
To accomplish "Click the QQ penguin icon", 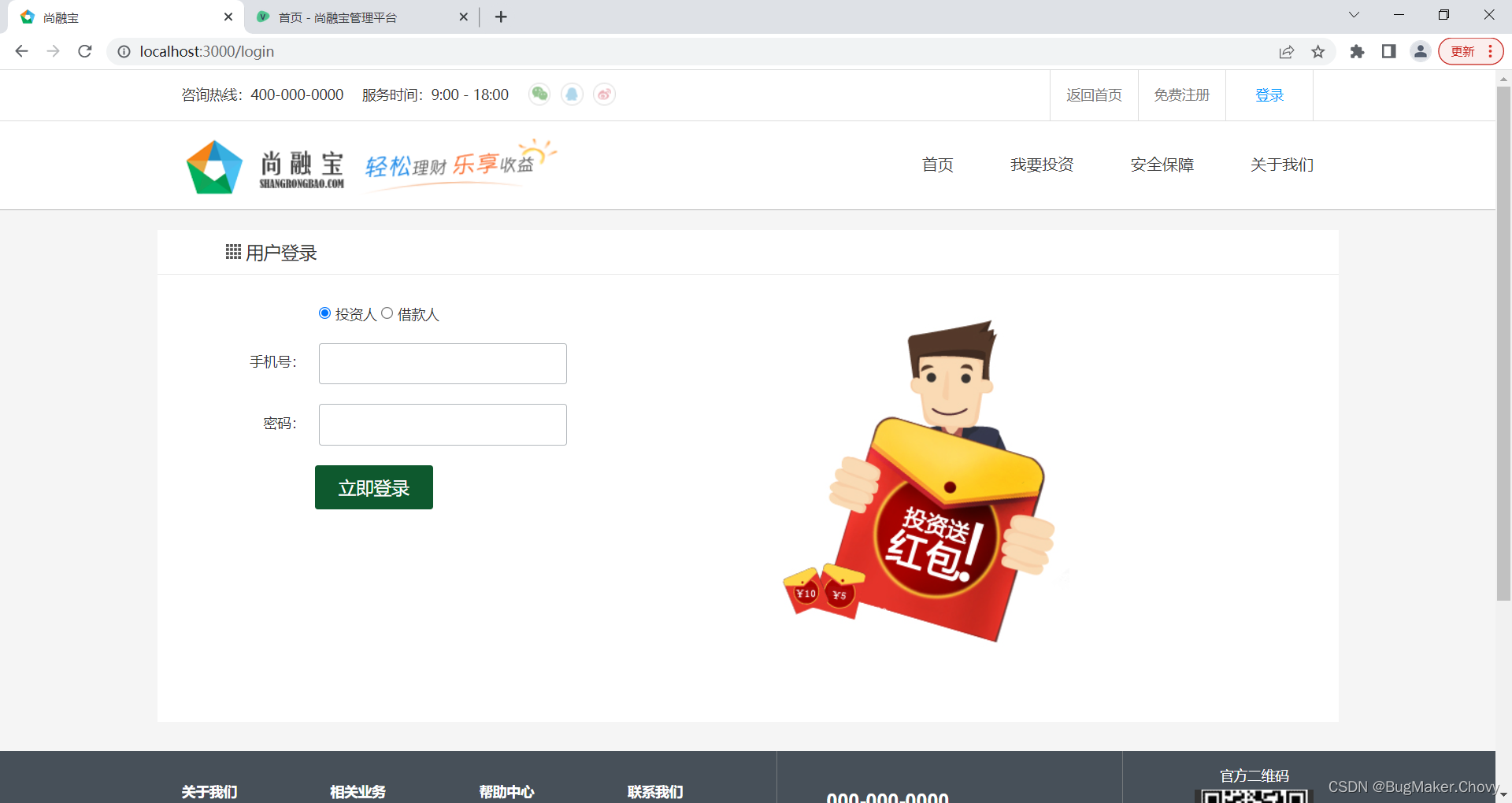I will (x=572, y=94).
